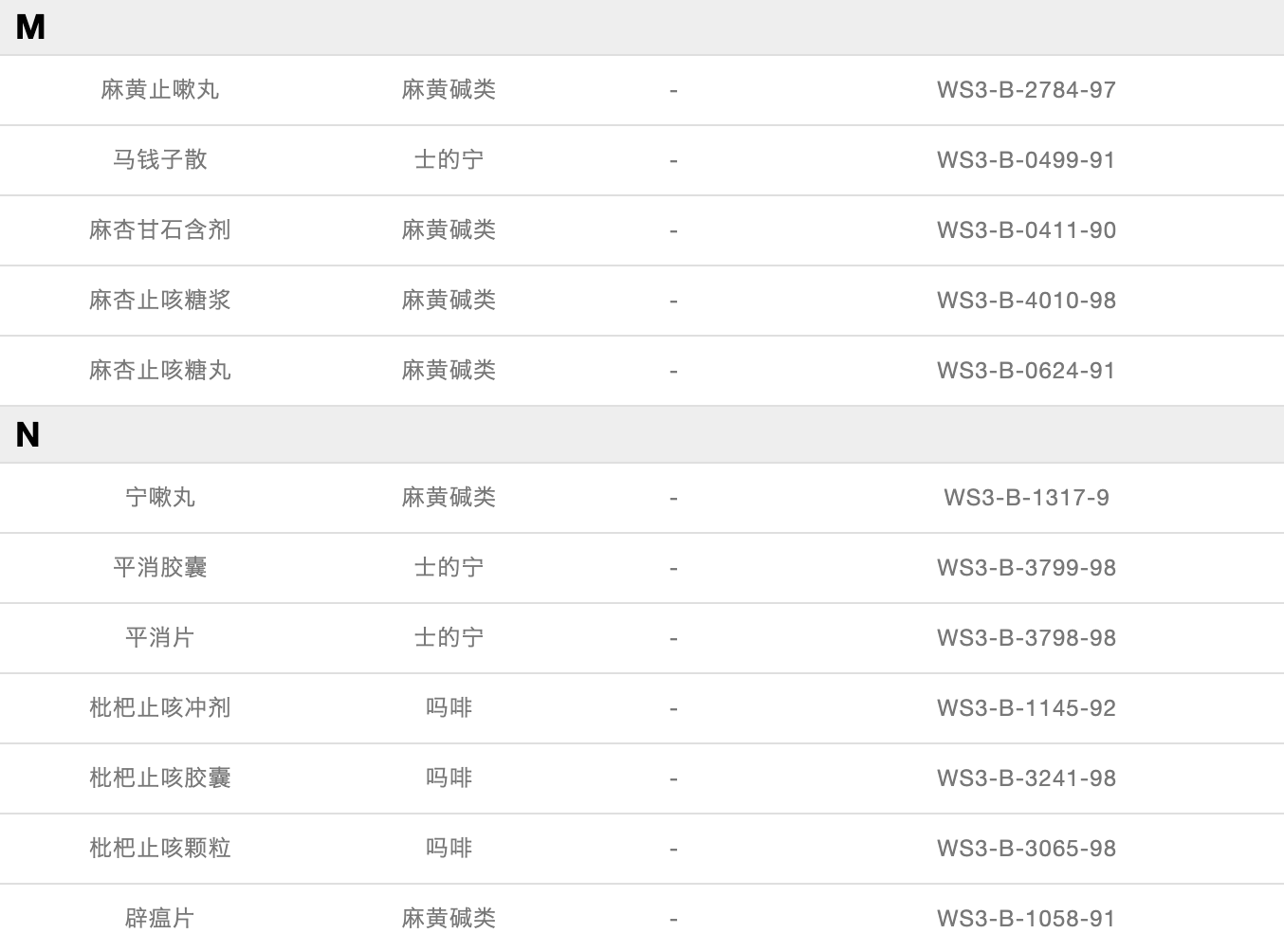
Task: Select the code WS3-B-0499-91
Action: pos(1026,160)
